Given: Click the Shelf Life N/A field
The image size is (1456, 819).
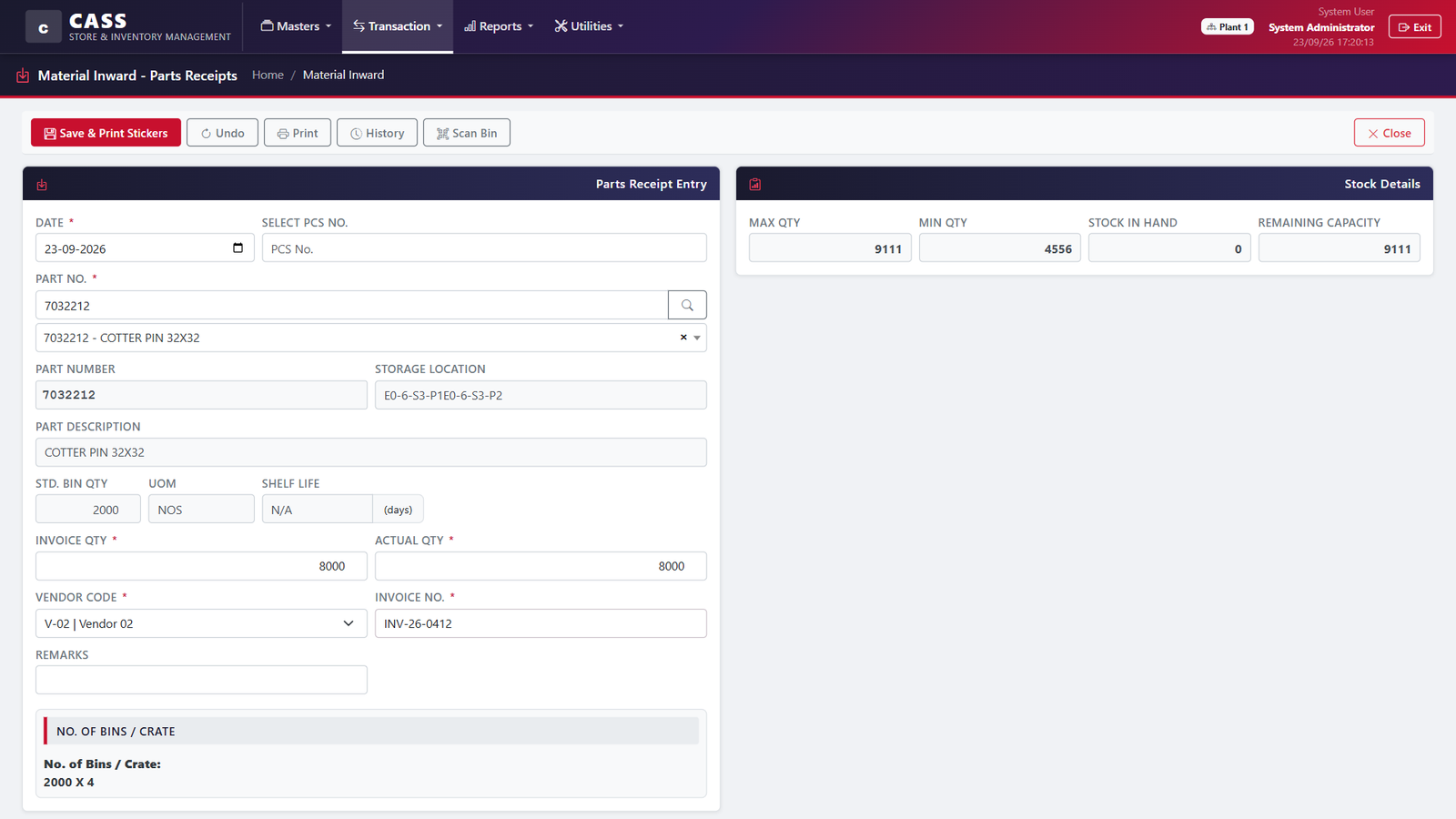Looking at the screenshot, I should coord(317,509).
